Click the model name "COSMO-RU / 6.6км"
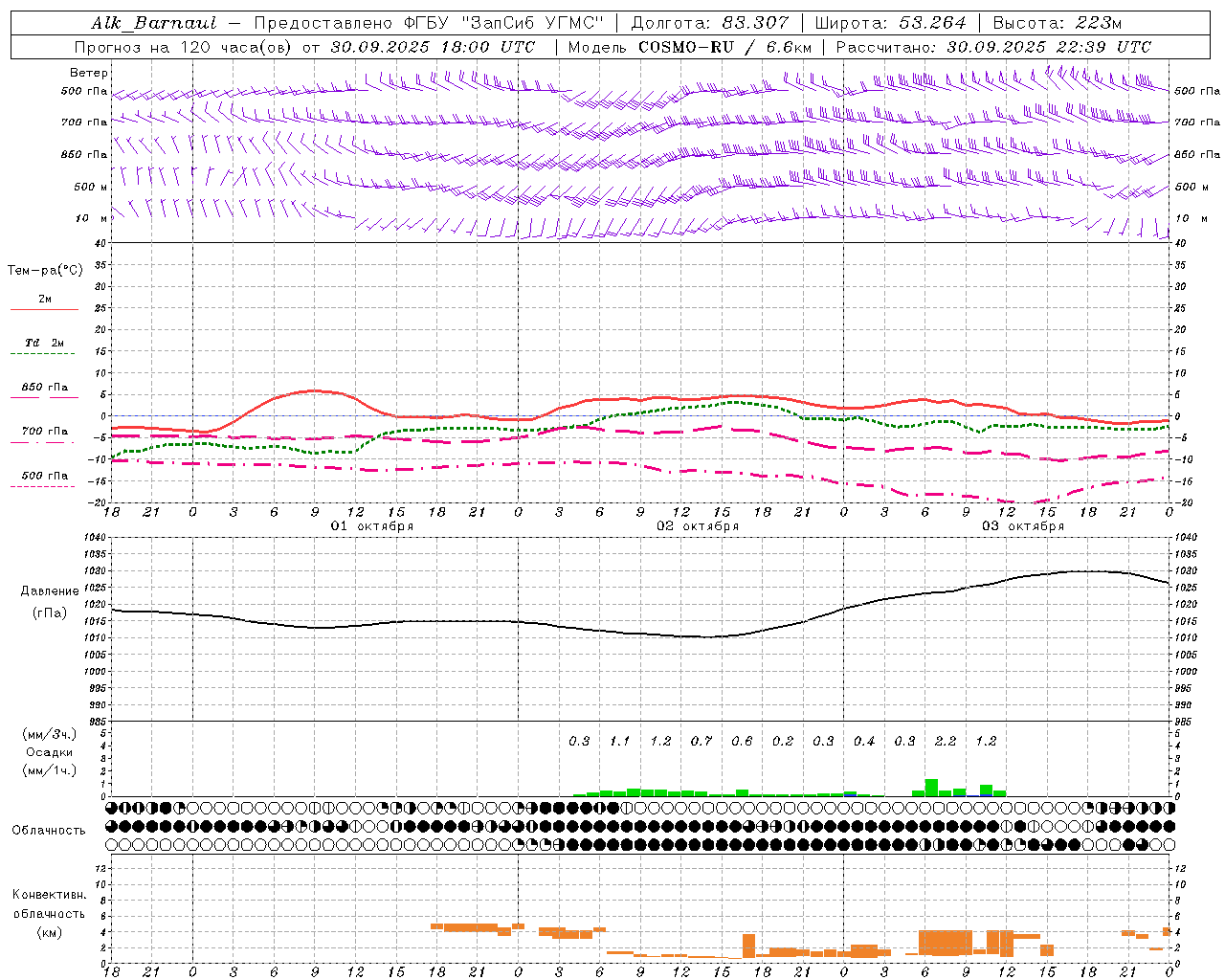Image resolution: width=1225 pixels, height=980 pixels. click(725, 47)
